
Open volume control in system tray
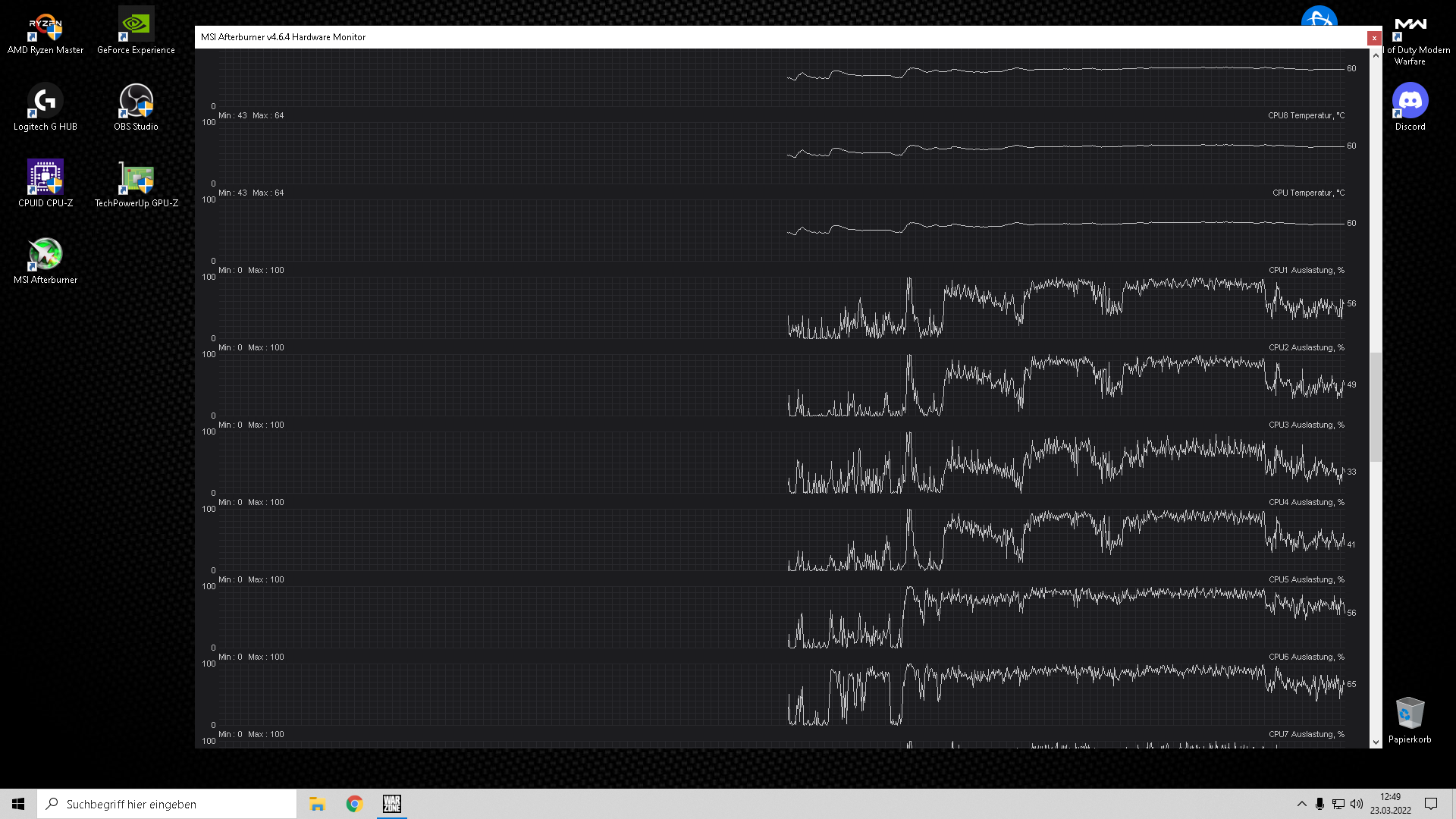point(1357,804)
